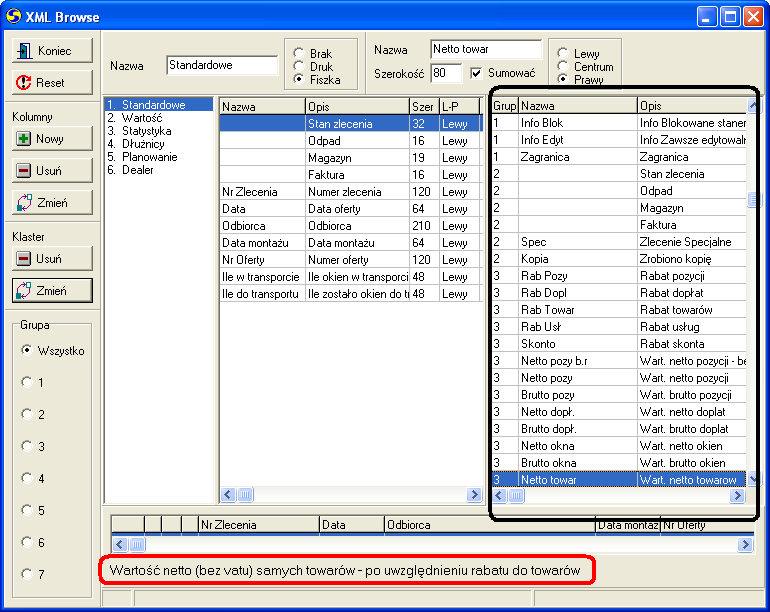Toggle the Sumować checkbox
This screenshot has width=770, height=612.
click(x=475, y=73)
